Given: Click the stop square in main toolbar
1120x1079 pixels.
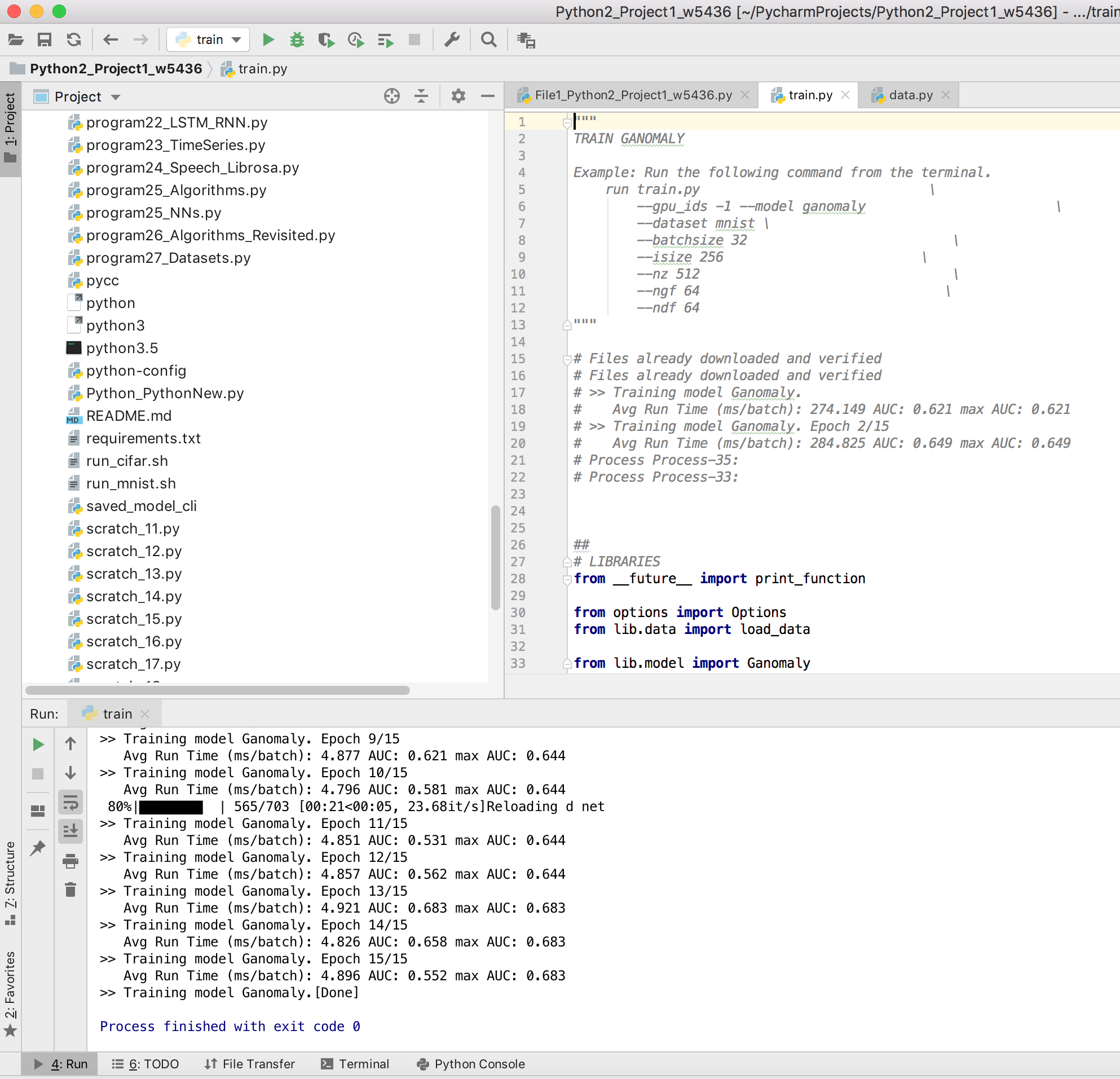Looking at the screenshot, I should 415,39.
